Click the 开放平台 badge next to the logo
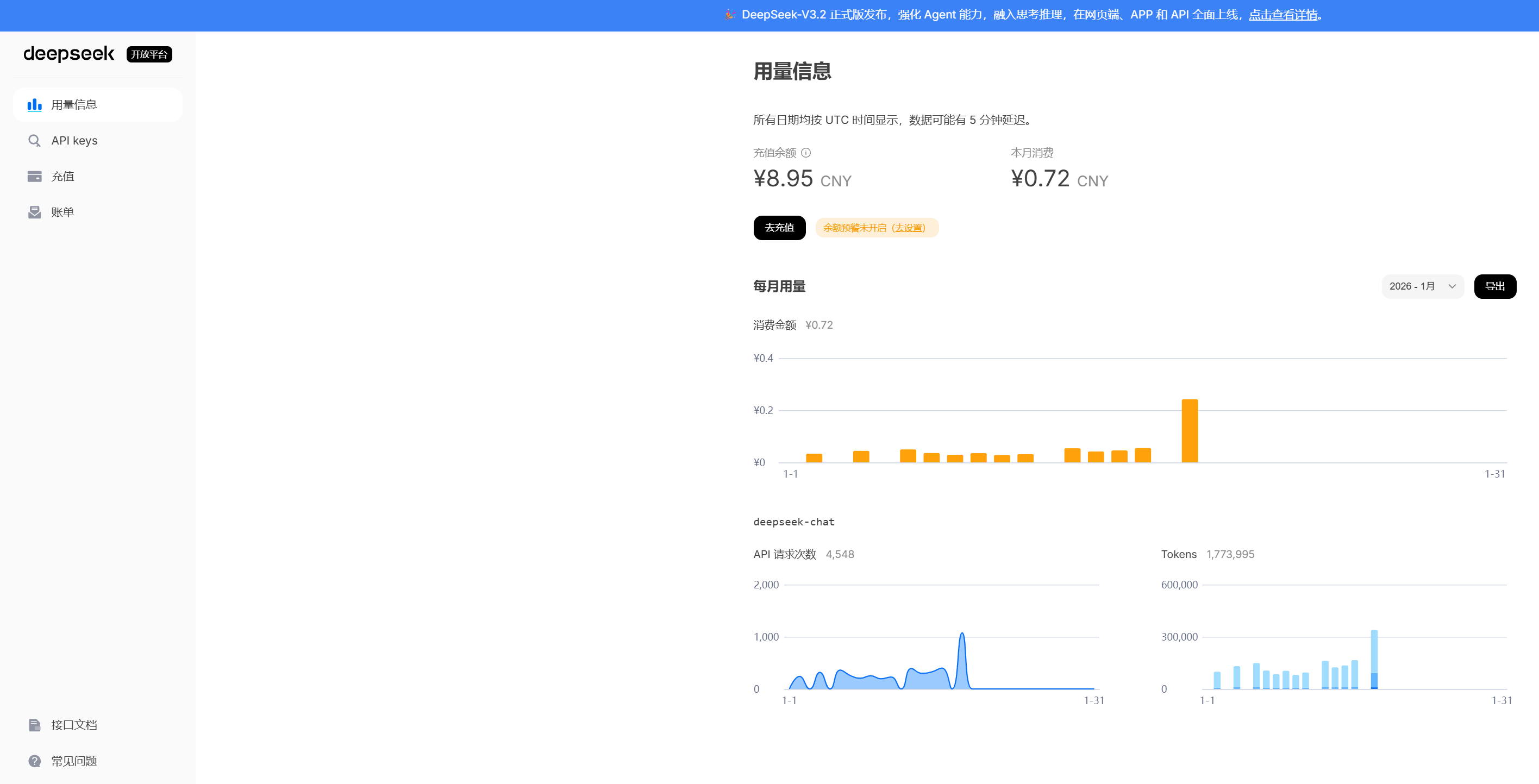1539x784 pixels. click(149, 54)
